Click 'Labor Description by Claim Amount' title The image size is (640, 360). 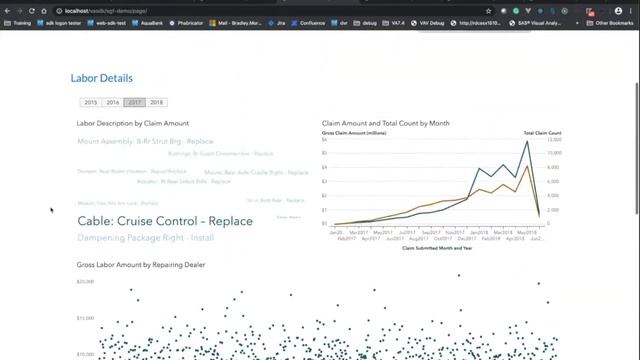coord(133,123)
